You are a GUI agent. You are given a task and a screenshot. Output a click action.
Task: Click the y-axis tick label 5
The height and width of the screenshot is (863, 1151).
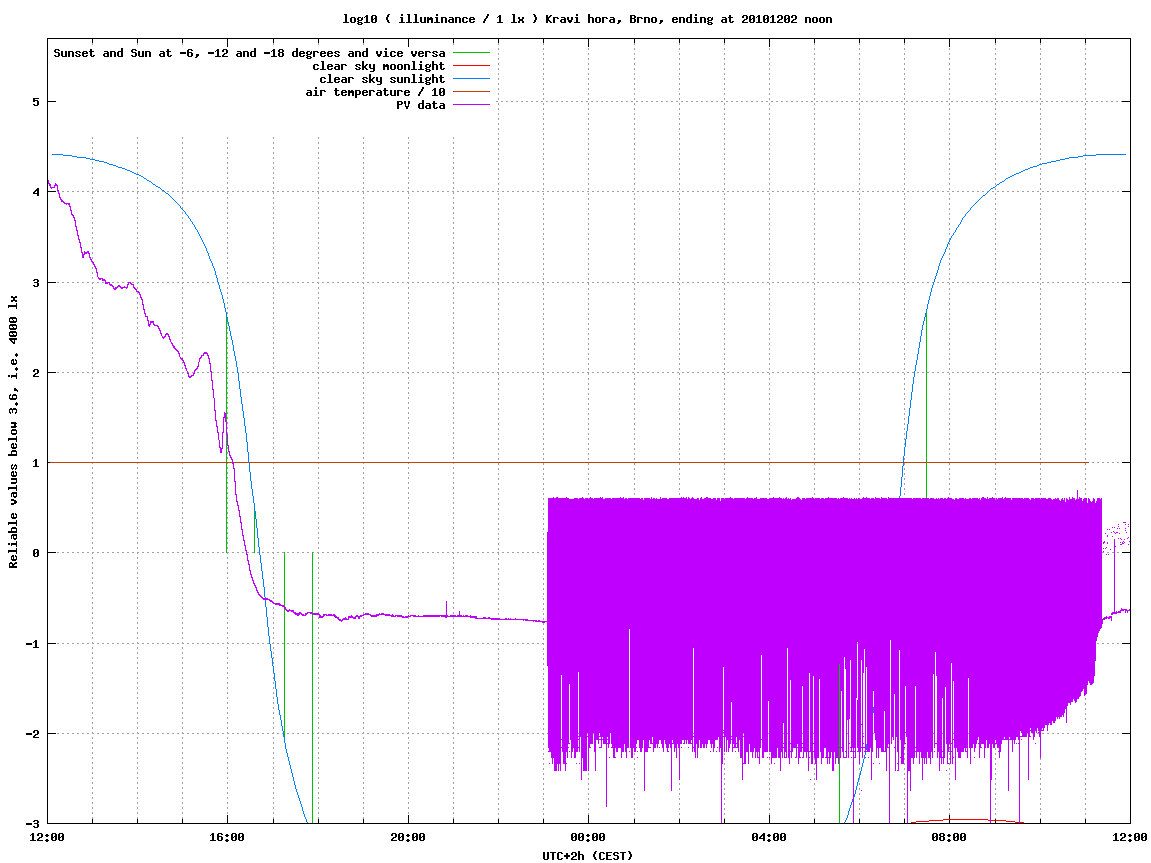[35, 102]
